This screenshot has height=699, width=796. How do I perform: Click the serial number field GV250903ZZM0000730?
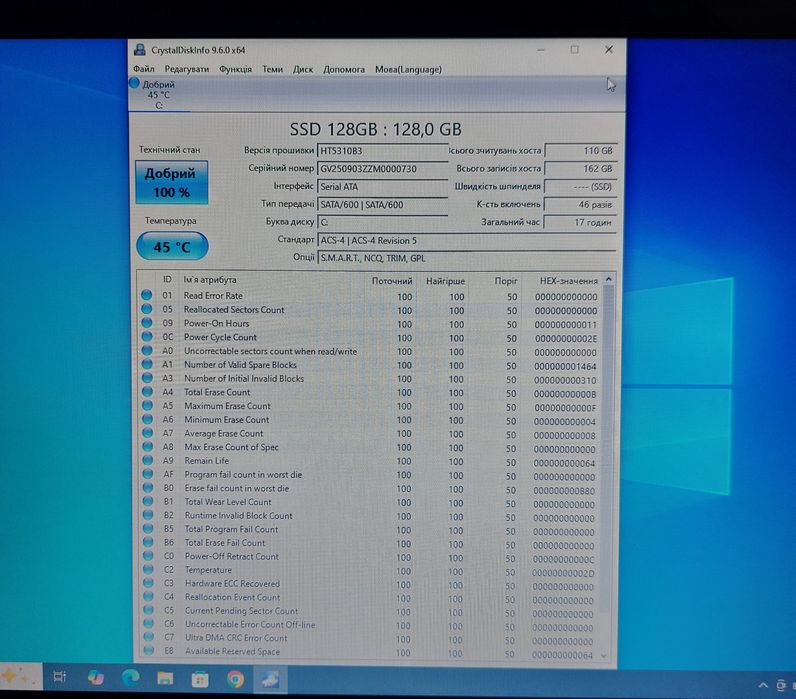pyautogui.click(x=382, y=169)
